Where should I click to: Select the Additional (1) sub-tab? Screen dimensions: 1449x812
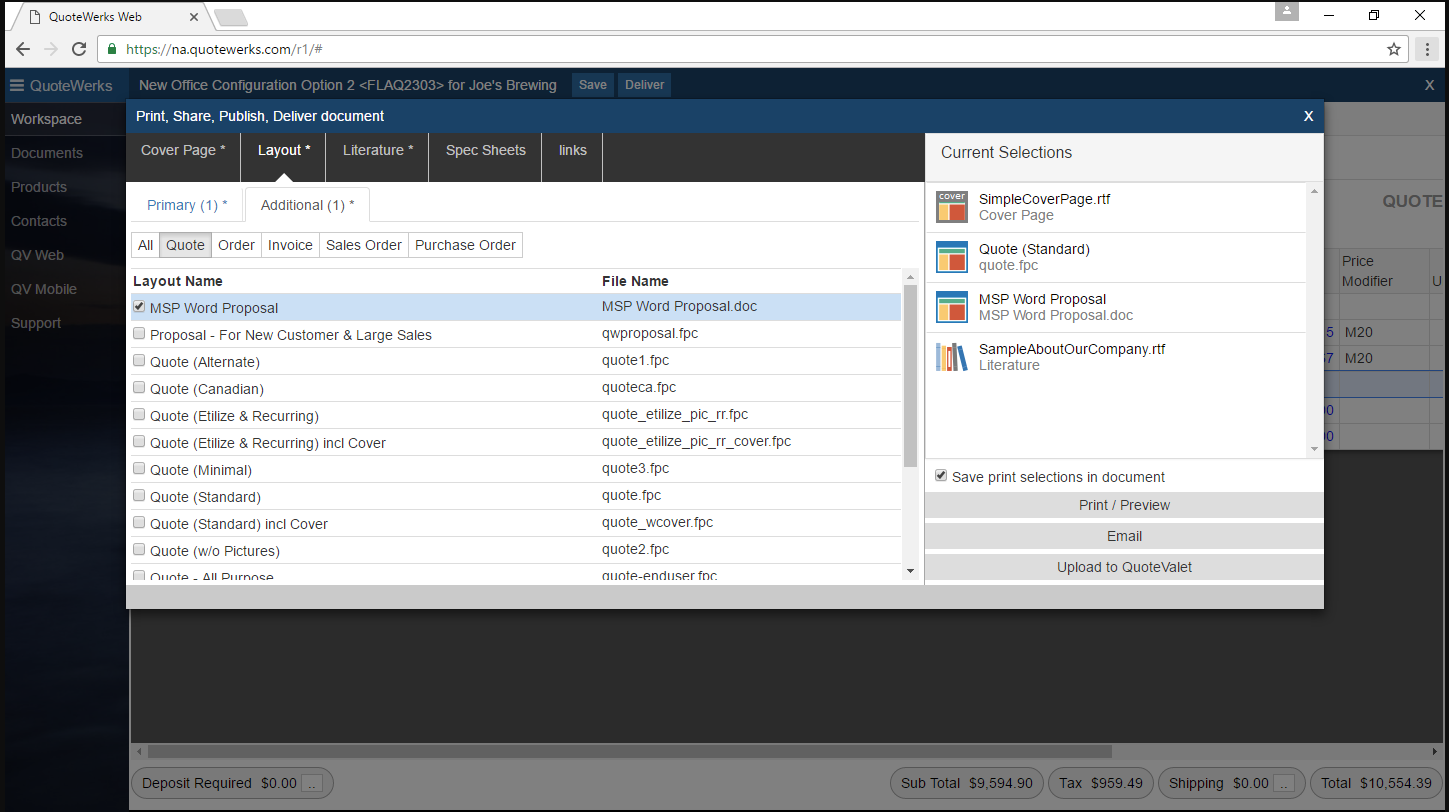tap(307, 205)
